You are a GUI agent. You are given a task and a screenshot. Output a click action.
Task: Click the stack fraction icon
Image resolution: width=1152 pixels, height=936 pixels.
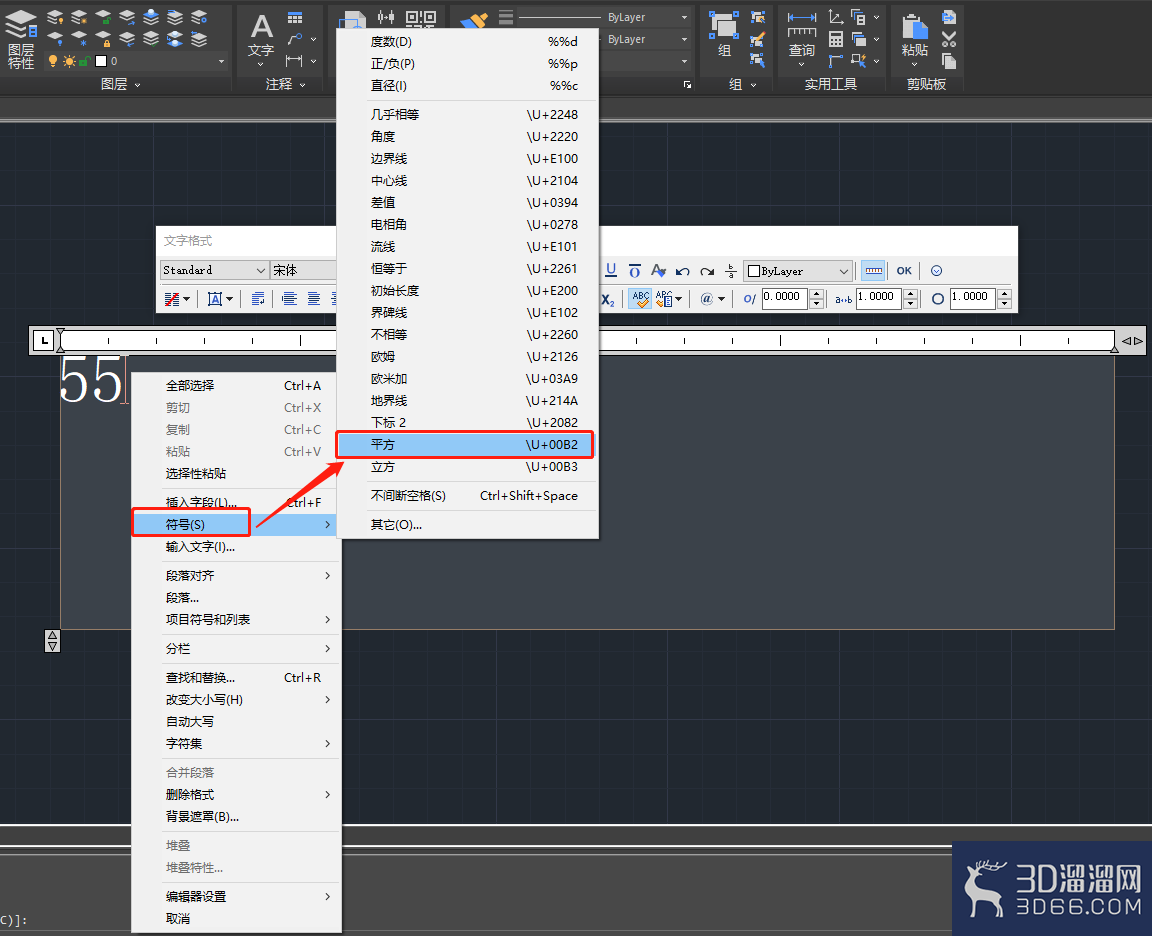coord(731,270)
